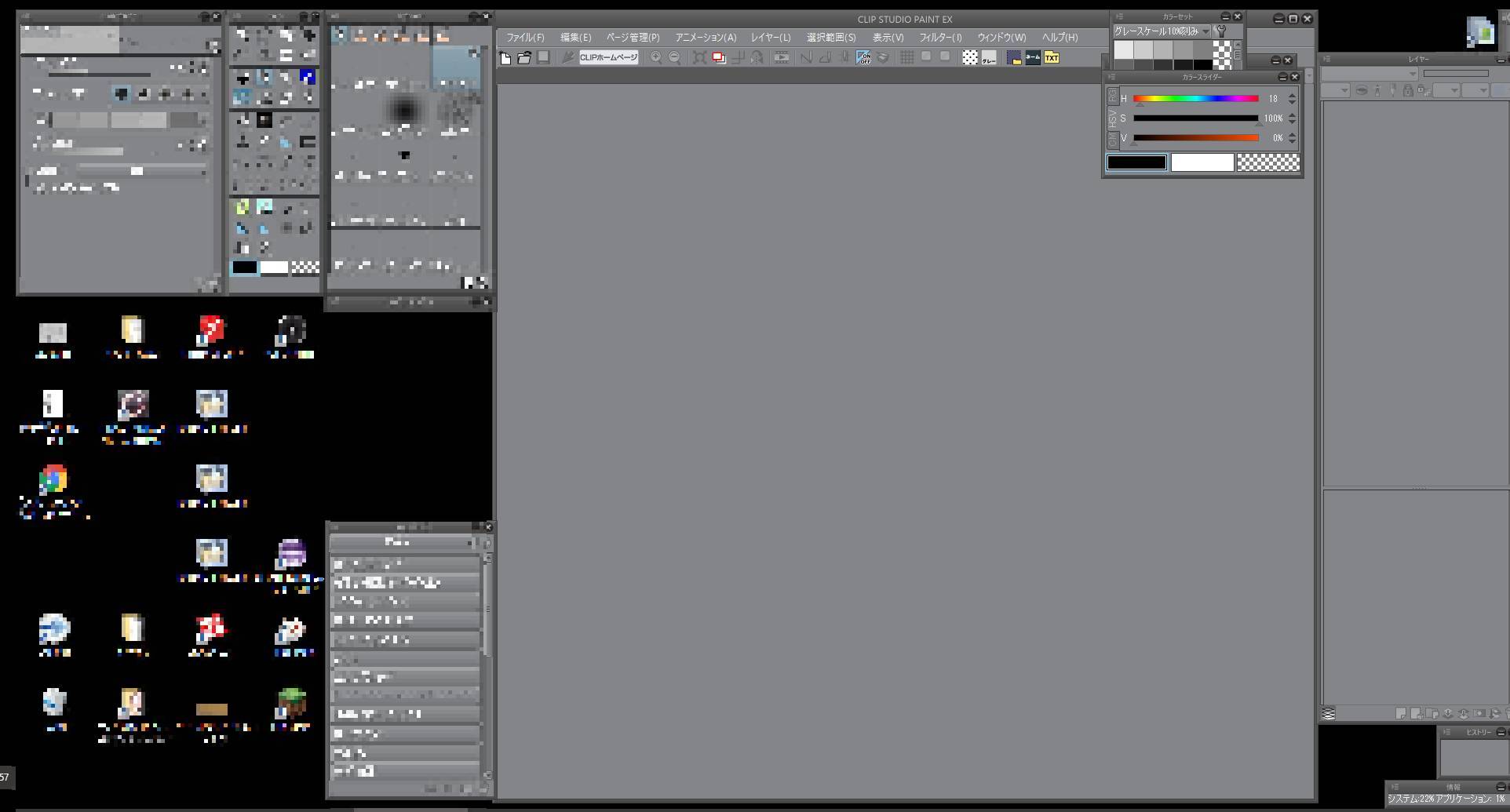This screenshot has height=812, width=1510.
Task: Click the New document icon in toolbar
Action: [505, 58]
